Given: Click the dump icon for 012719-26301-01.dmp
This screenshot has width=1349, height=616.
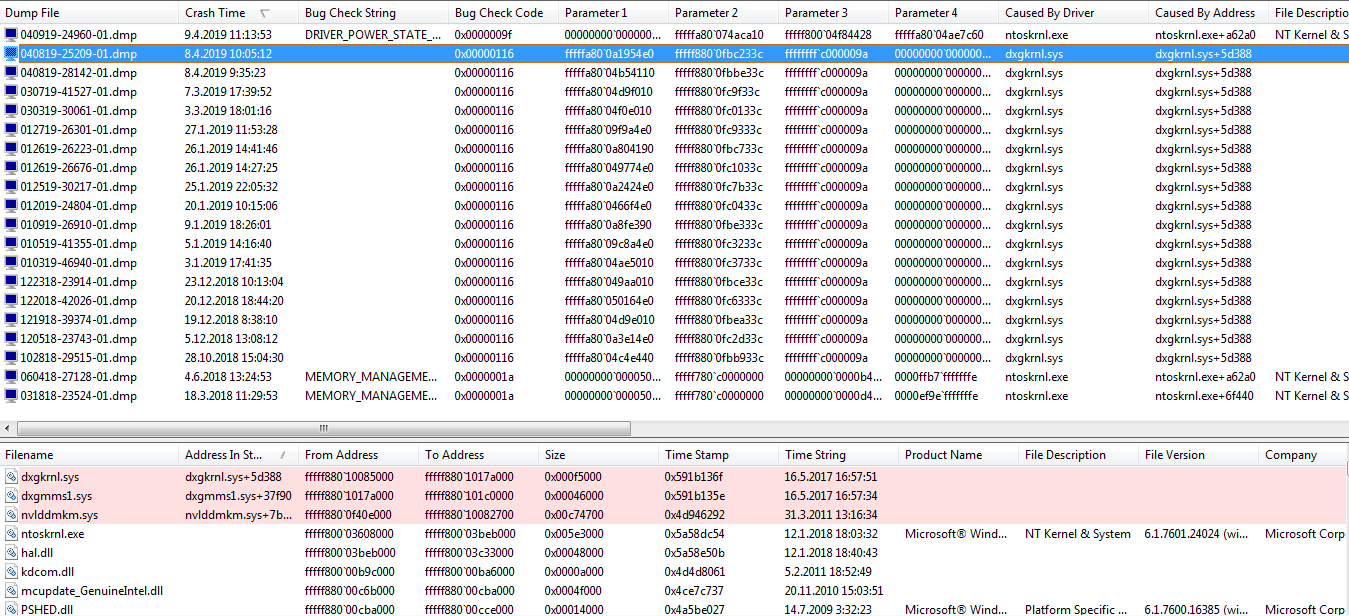Looking at the screenshot, I should (11, 130).
